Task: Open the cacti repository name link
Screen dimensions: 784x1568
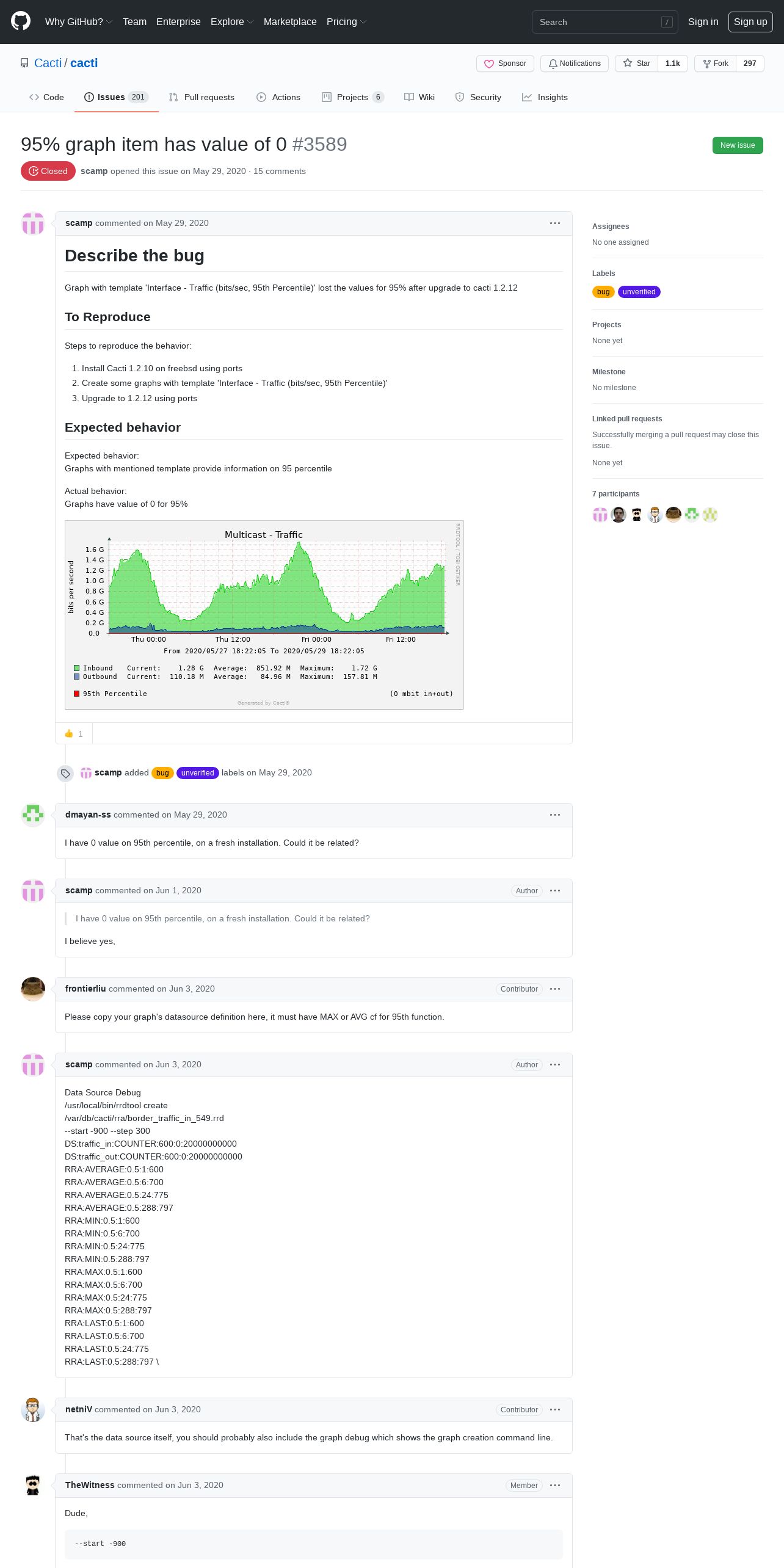Action: (84, 63)
